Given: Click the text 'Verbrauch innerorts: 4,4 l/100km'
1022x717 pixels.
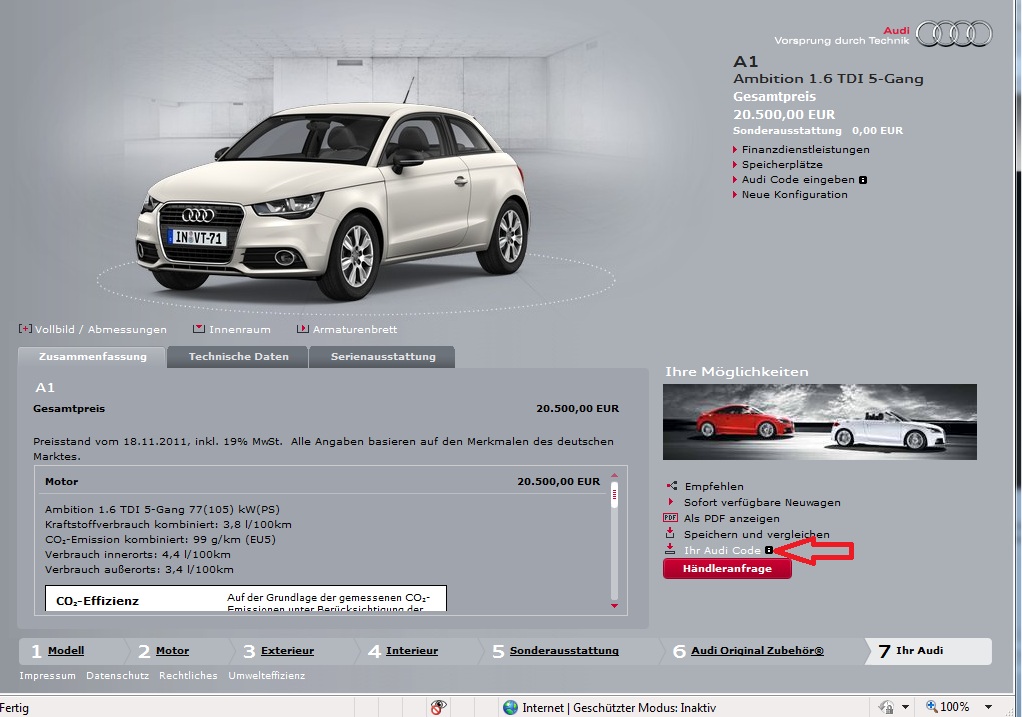Looking at the screenshot, I should pyautogui.click(x=138, y=554).
